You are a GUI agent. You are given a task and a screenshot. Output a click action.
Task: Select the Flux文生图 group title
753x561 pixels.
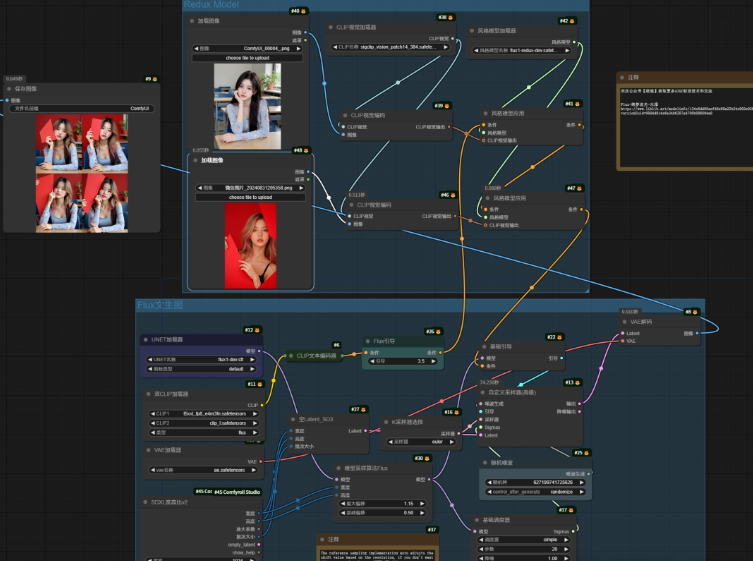click(x=159, y=305)
